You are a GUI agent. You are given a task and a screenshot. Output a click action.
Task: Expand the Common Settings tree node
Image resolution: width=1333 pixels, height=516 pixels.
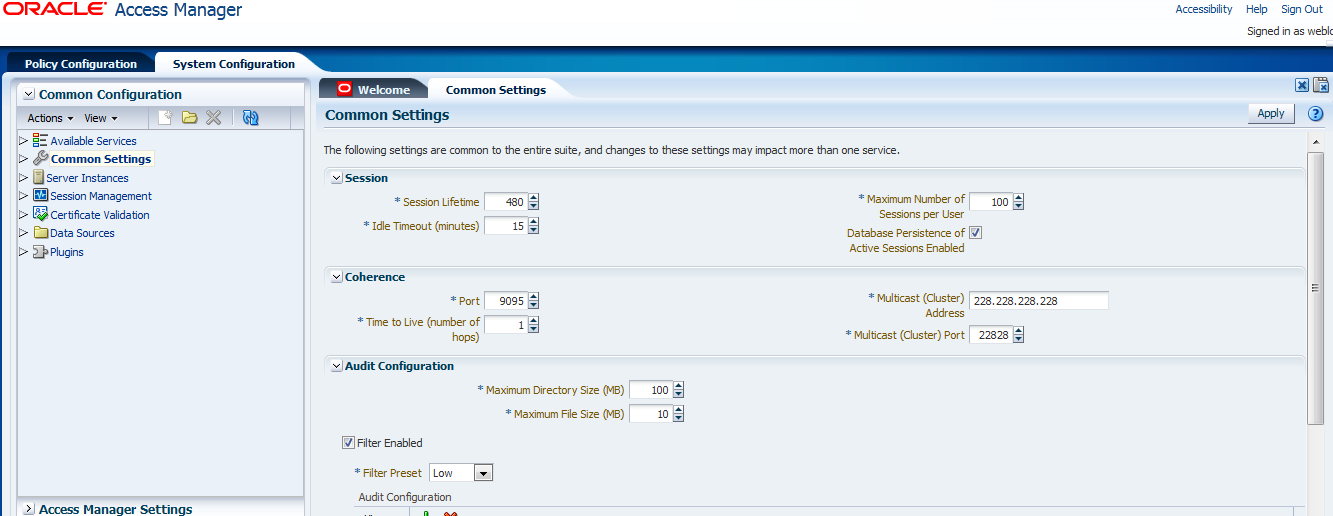pyautogui.click(x=23, y=159)
